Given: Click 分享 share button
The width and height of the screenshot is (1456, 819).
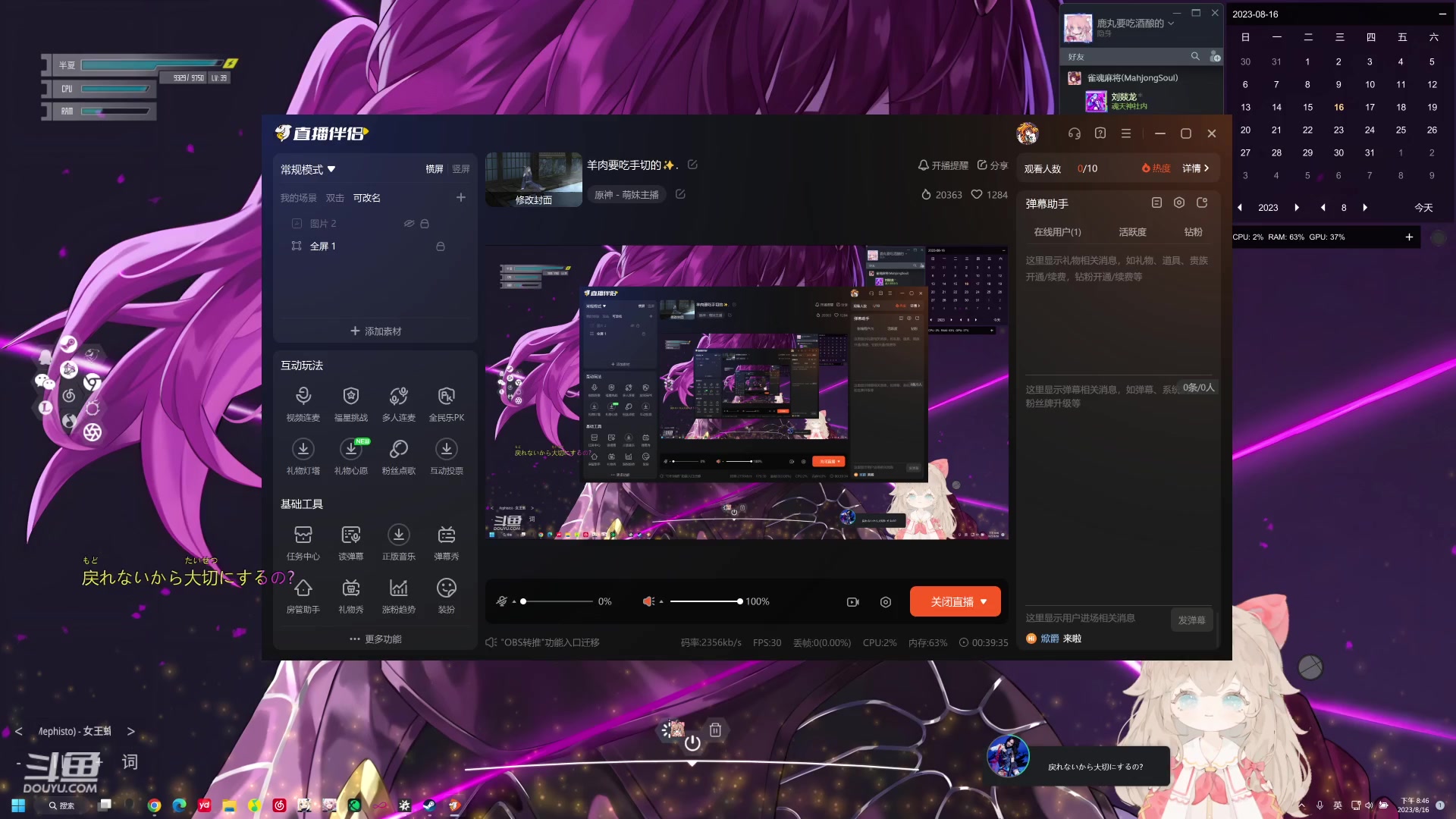Looking at the screenshot, I should tap(993, 165).
